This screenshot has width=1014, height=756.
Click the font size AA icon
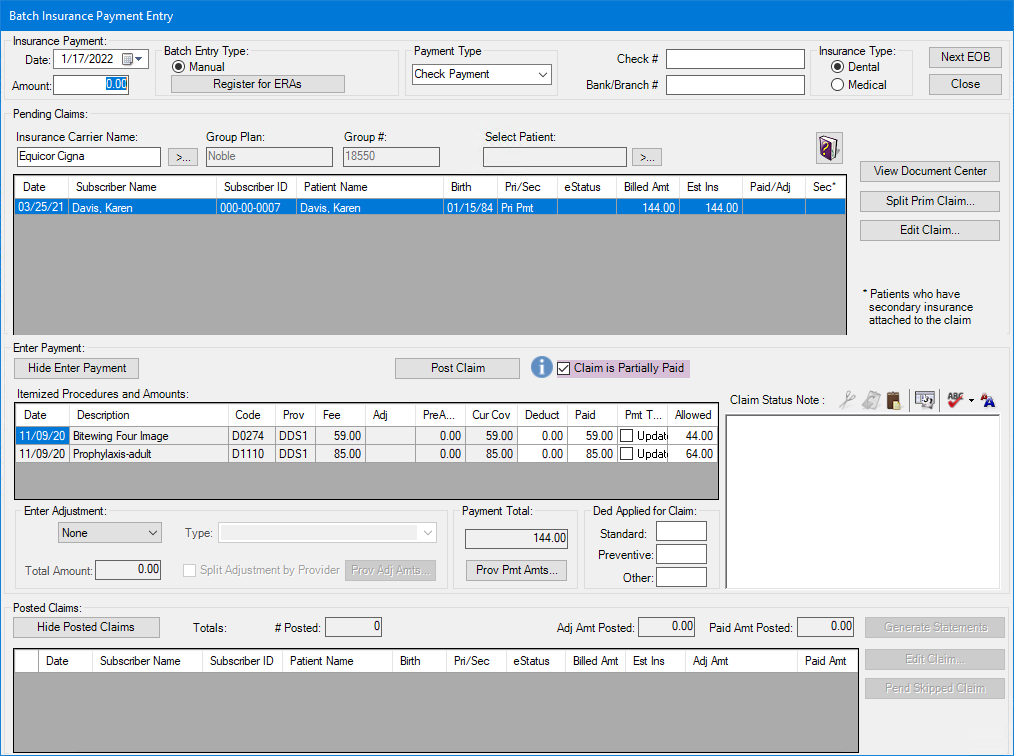pos(989,400)
